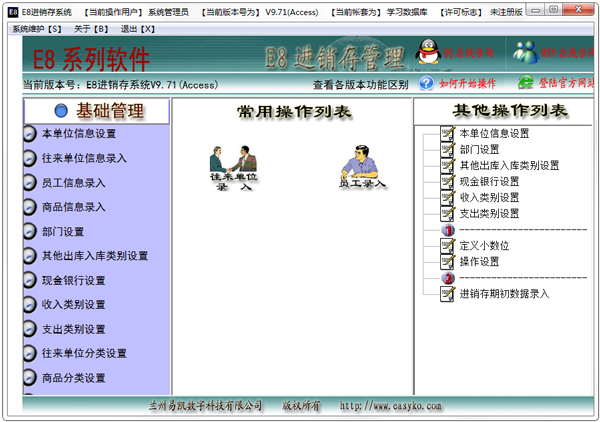Viewport: 600px width, 422px height.
Task: Minimize the E8进销存系统 window
Action: click(536, 10)
